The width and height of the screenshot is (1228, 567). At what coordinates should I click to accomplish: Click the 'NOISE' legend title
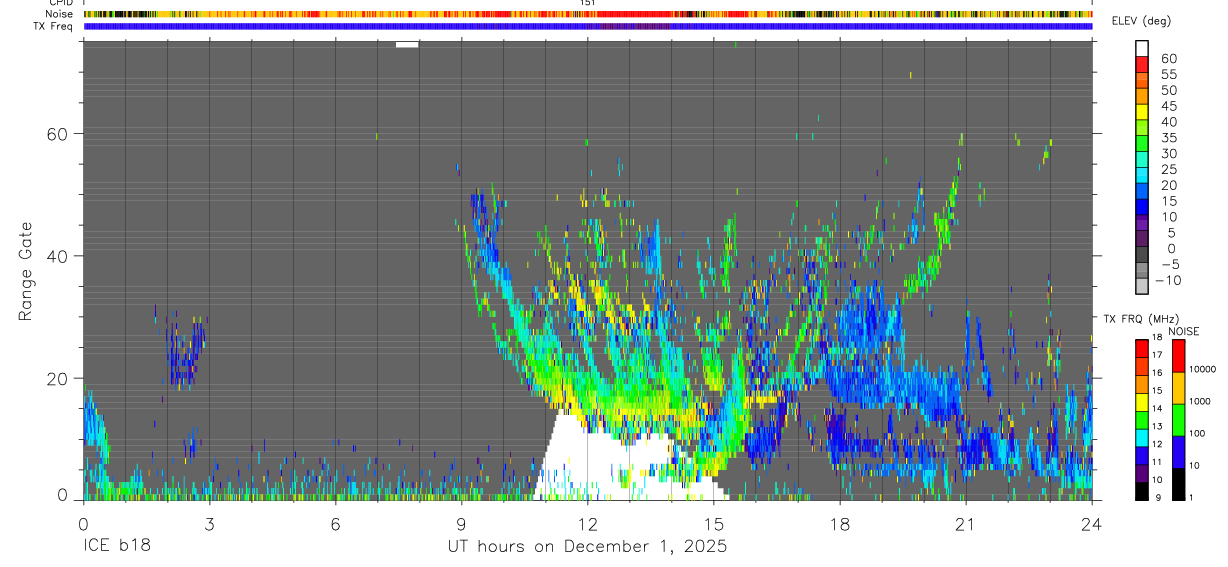coord(1185,331)
